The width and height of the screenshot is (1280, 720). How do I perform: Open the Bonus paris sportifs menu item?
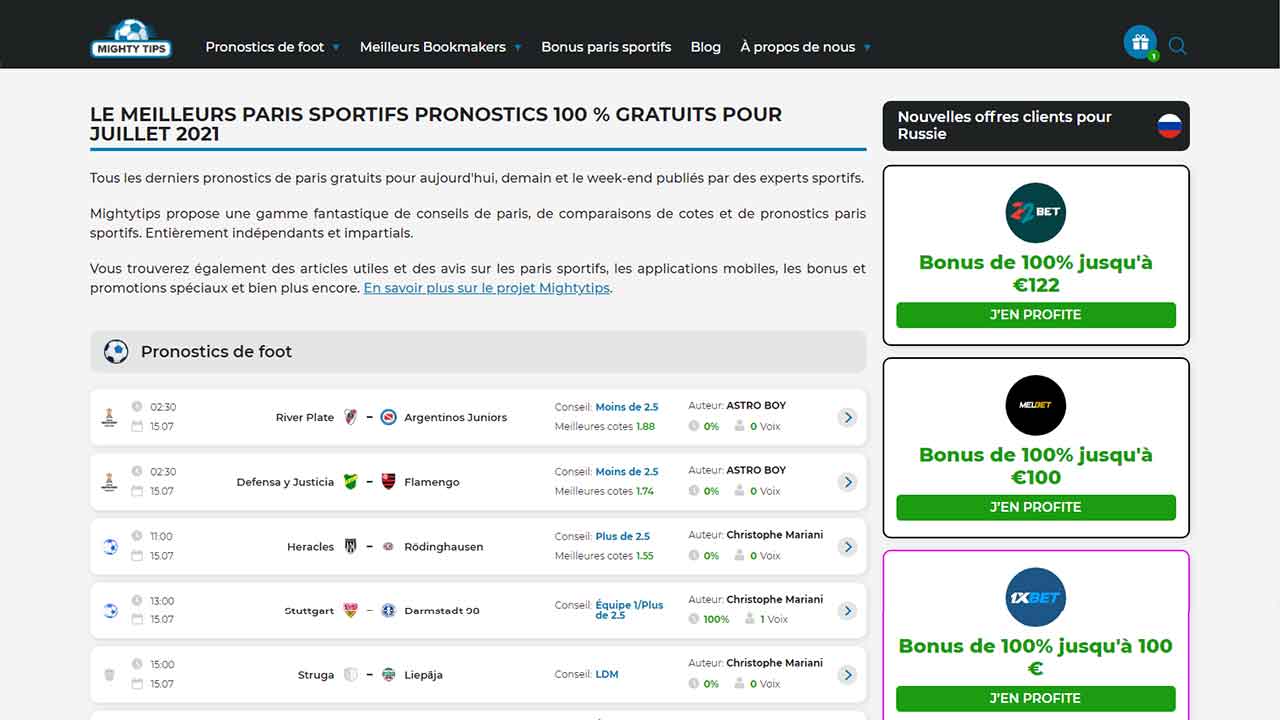(x=606, y=47)
